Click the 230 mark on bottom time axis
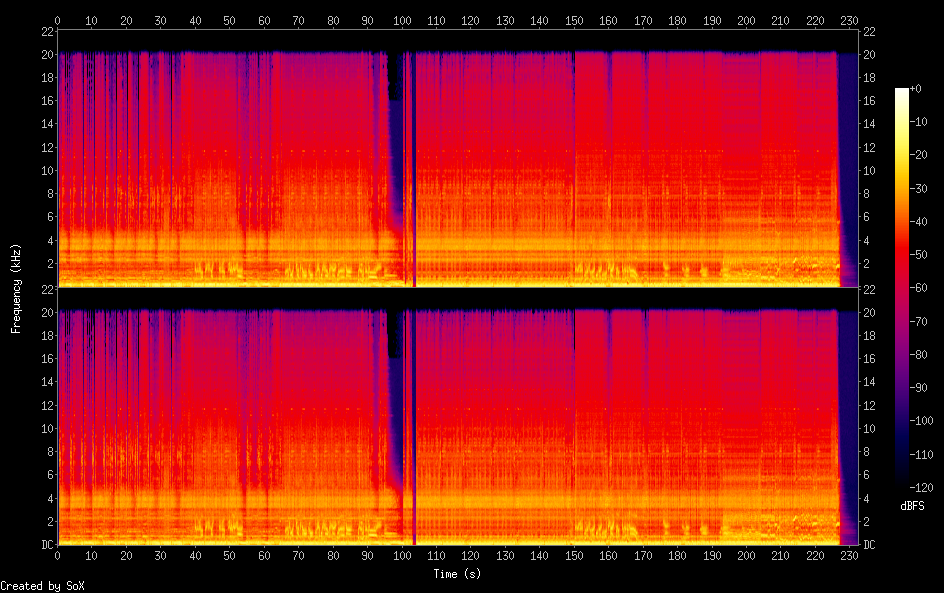The height and width of the screenshot is (593, 944). pos(849,555)
